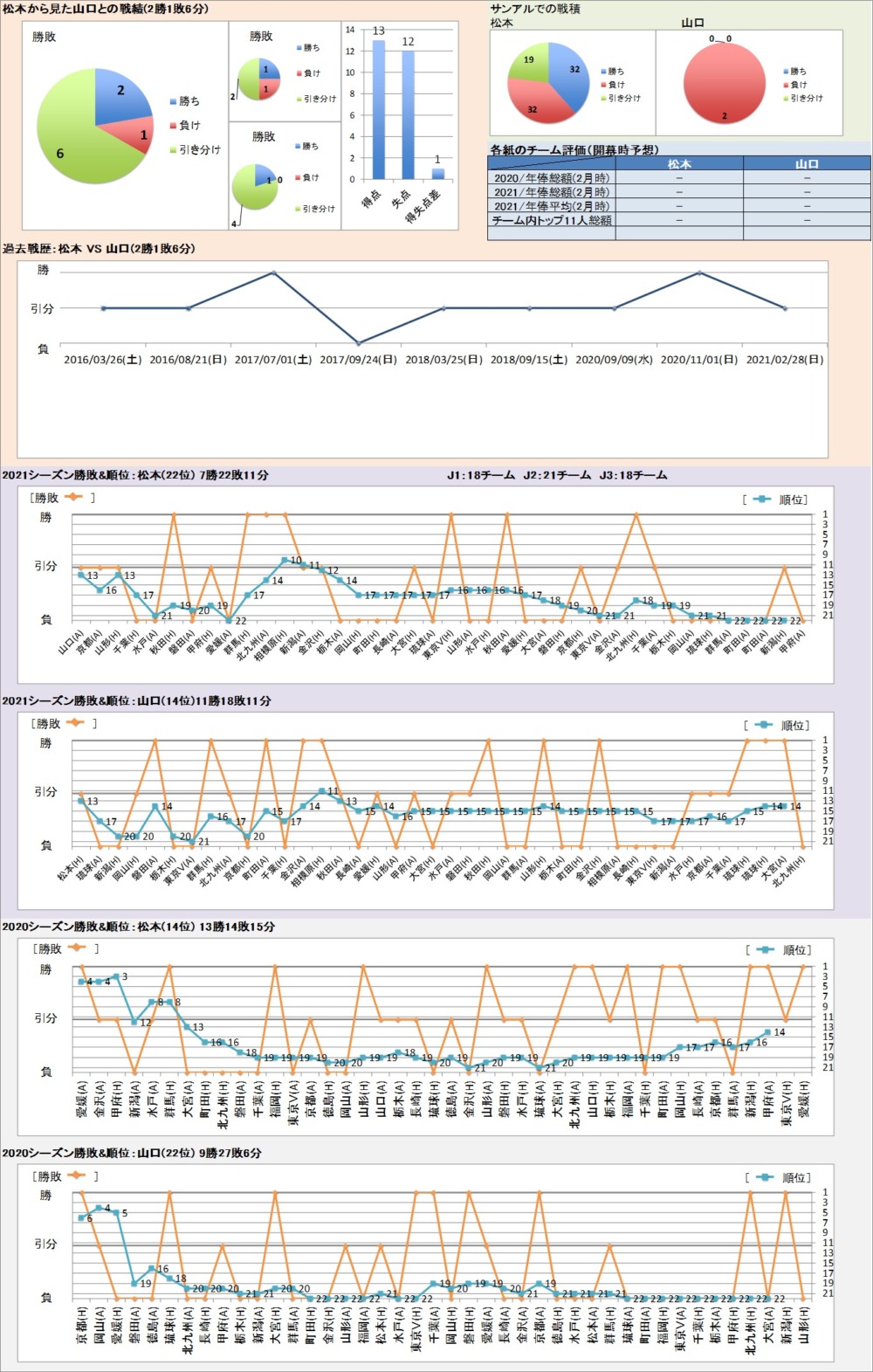Click the 松本 column header in team evaluation table
873x1372 pixels.
pyautogui.click(x=679, y=163)
